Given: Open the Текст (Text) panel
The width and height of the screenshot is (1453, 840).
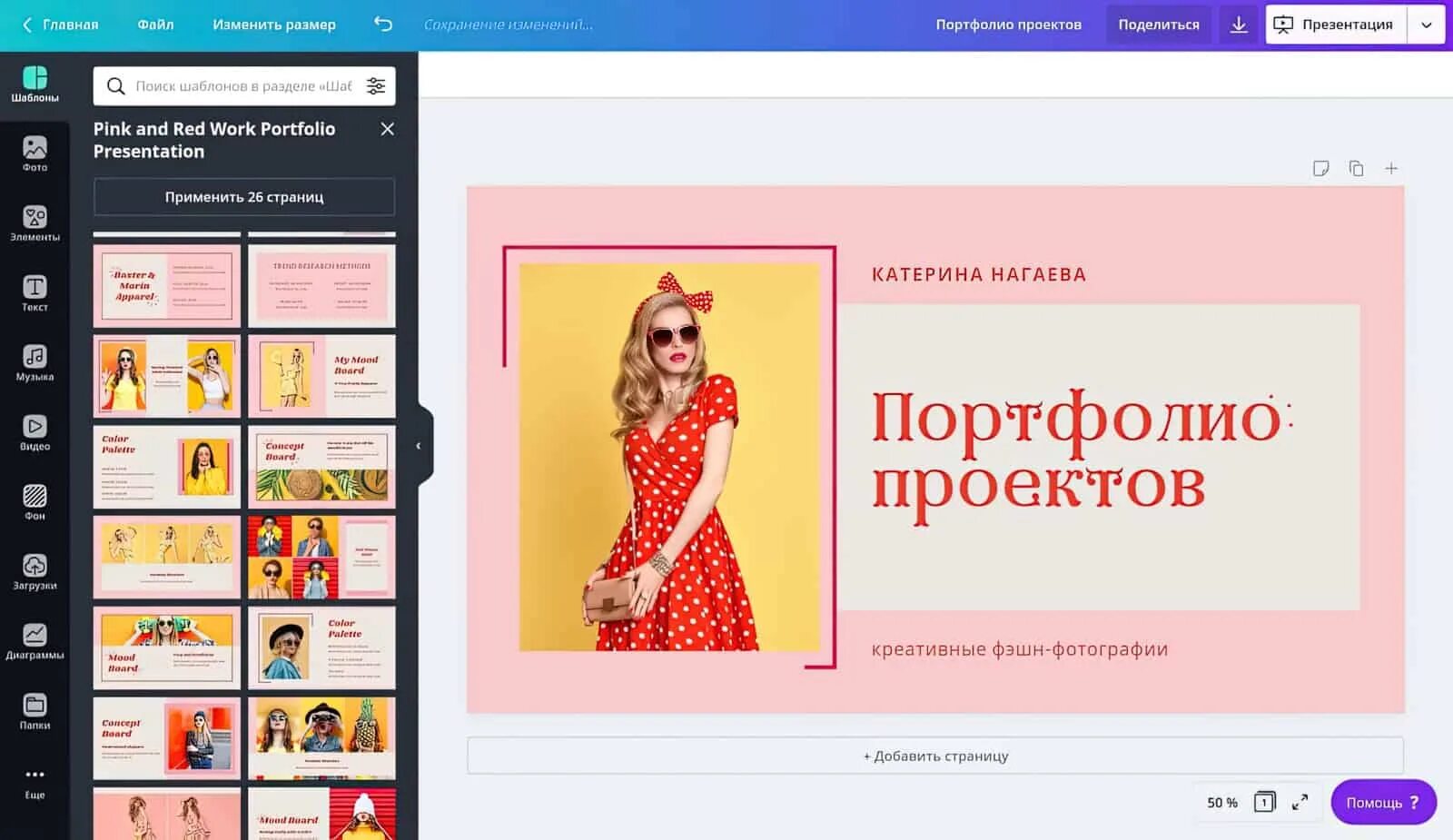Looking at the screenshot, I should click(x=35, y=293).
